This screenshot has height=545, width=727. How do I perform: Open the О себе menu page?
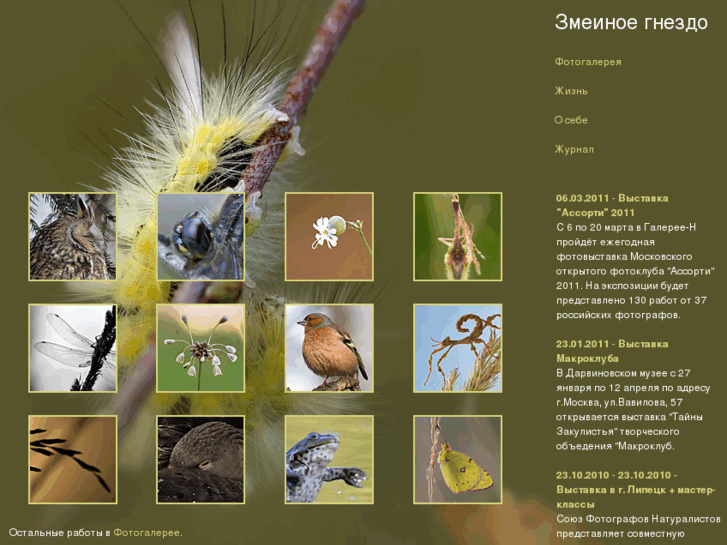[571, 120]
